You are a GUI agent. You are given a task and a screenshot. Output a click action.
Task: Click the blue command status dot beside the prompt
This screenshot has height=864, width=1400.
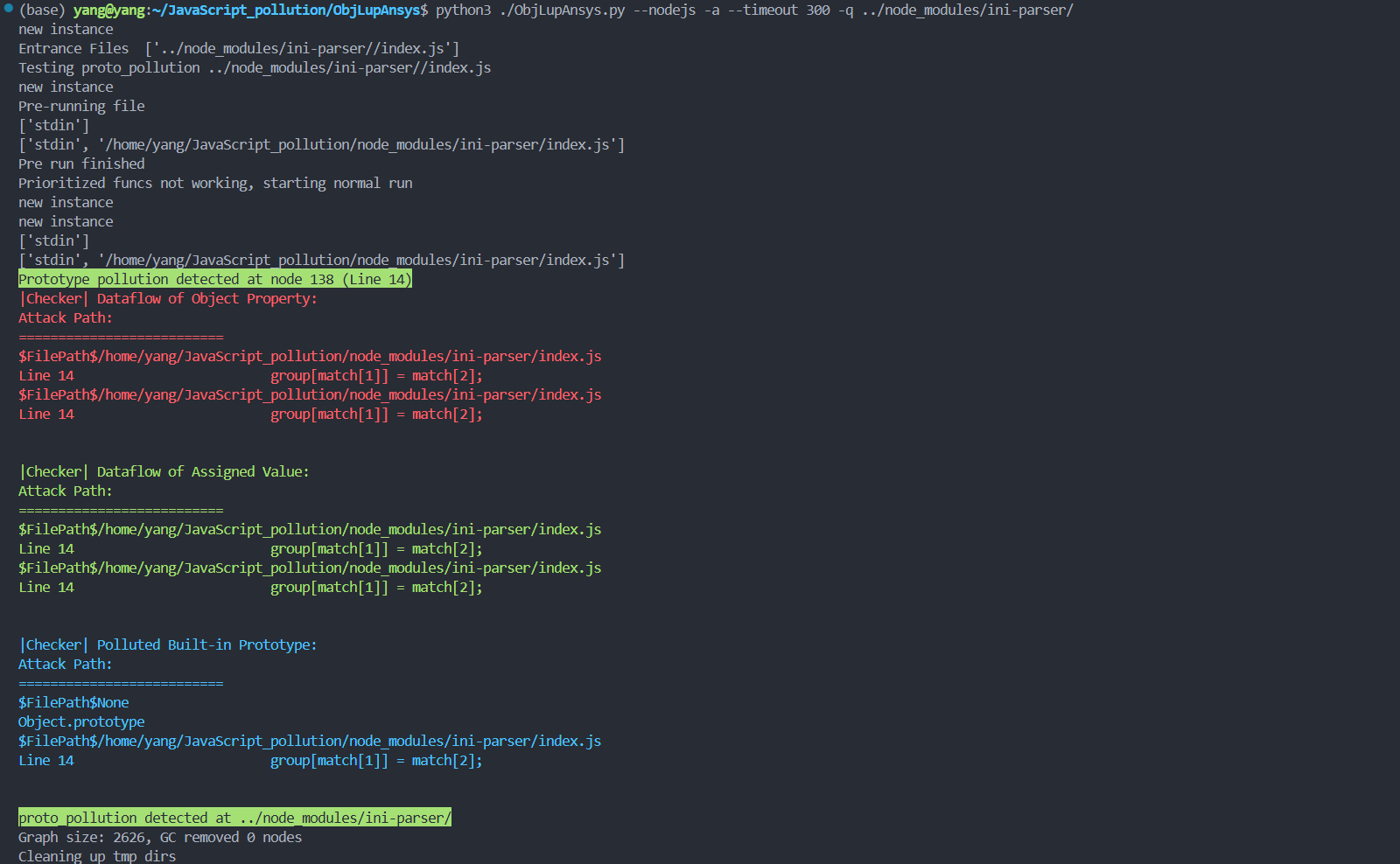coord(9,8)
